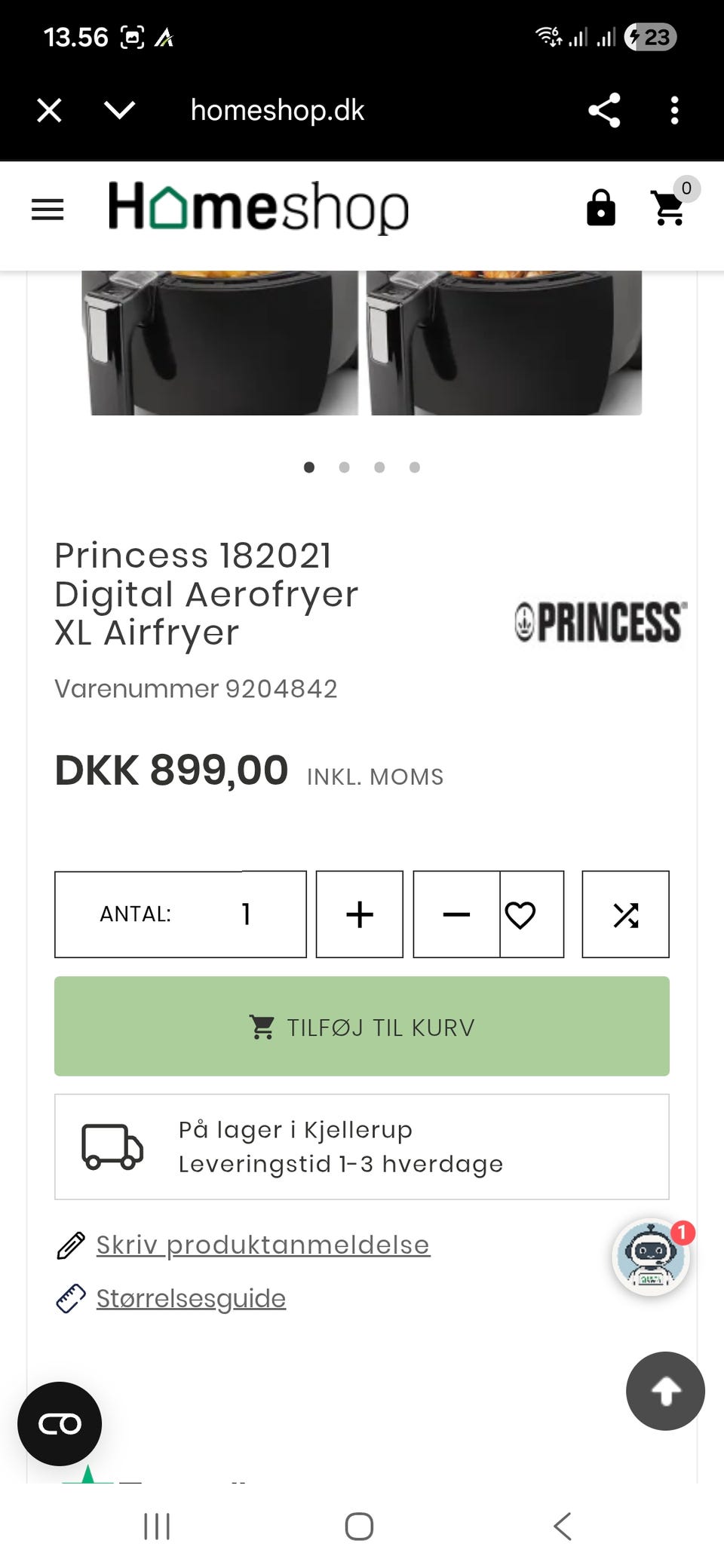This screenshot has width=724, height=1568.
Task: Share this page via share icon
Action: tap(604, 111)
